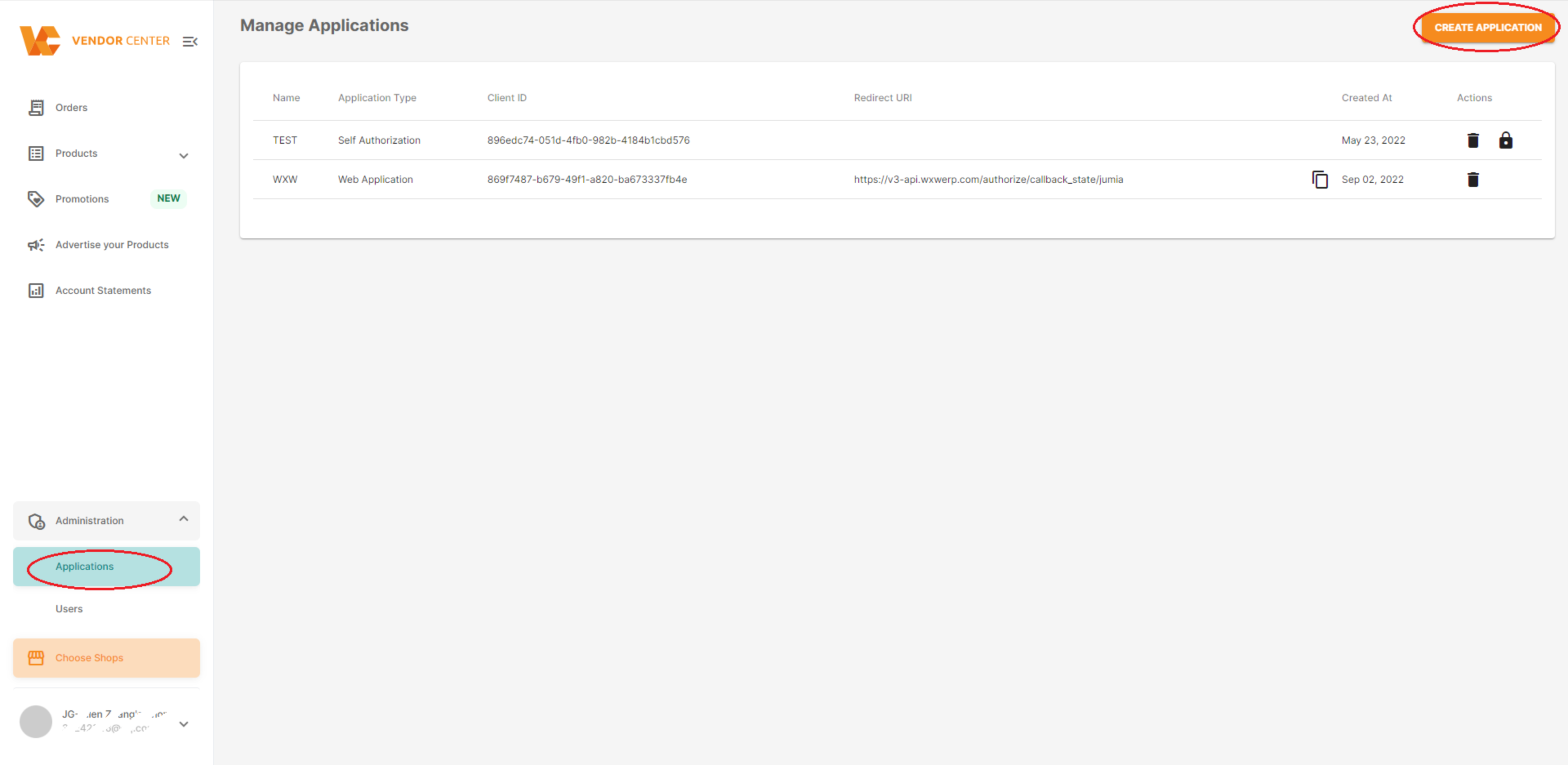The height and width of the screenshot is (765, 1568).
Task: Open the Applications menu item
Action: click(x=85, y=566)
